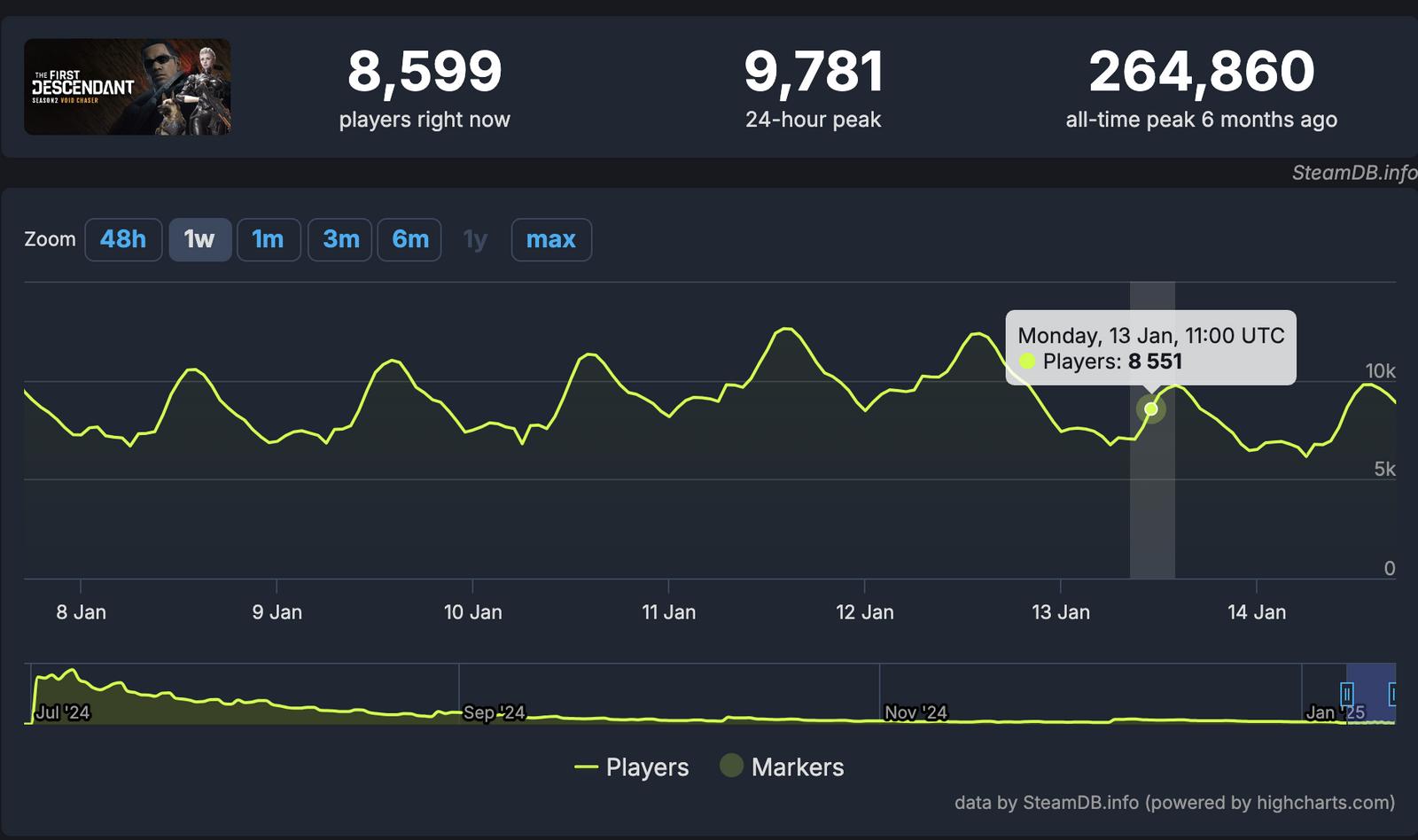
Task: Switch chart zoom to 3m
Action: [x=340, y=239]
